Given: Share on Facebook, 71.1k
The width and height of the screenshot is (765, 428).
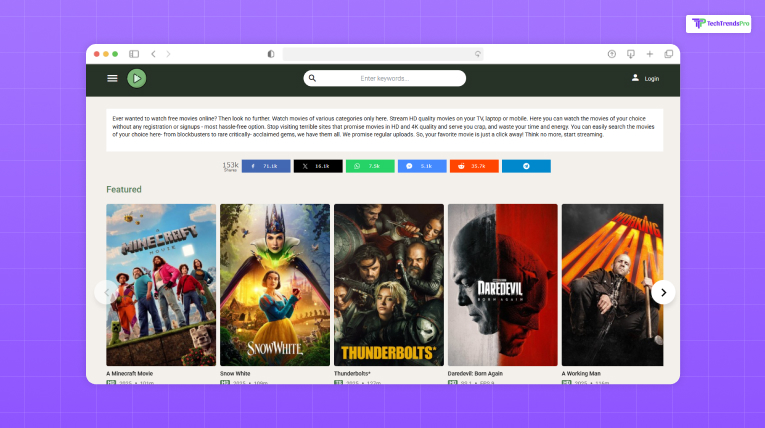Looking at the screenshot, I should coord(266,166).
